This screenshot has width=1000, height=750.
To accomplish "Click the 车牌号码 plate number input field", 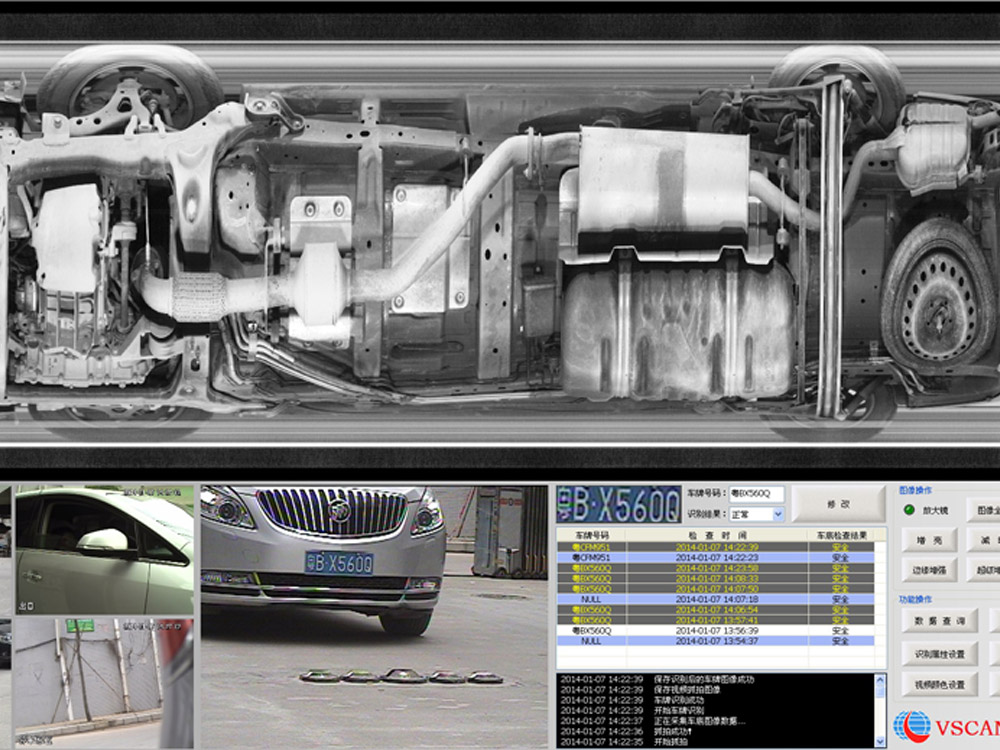I will (757, 494).
